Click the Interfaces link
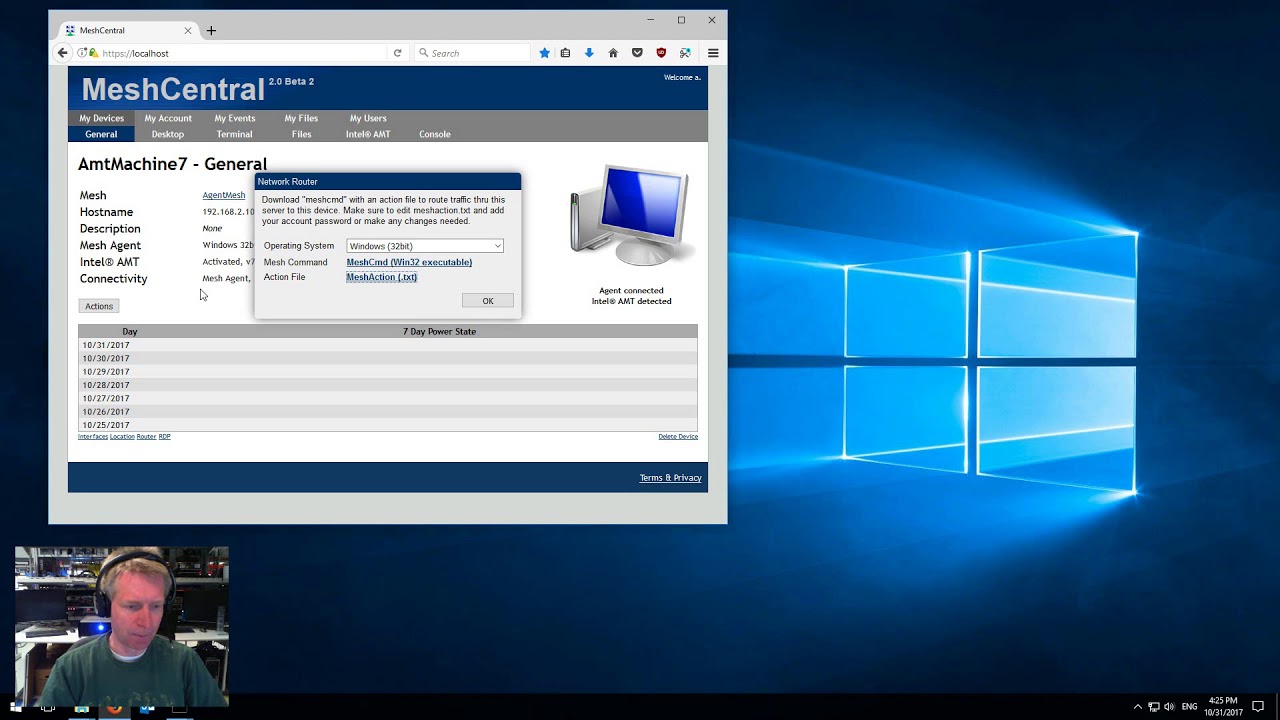This screenshot has height=720, width=1280. [x=93, y=437]
